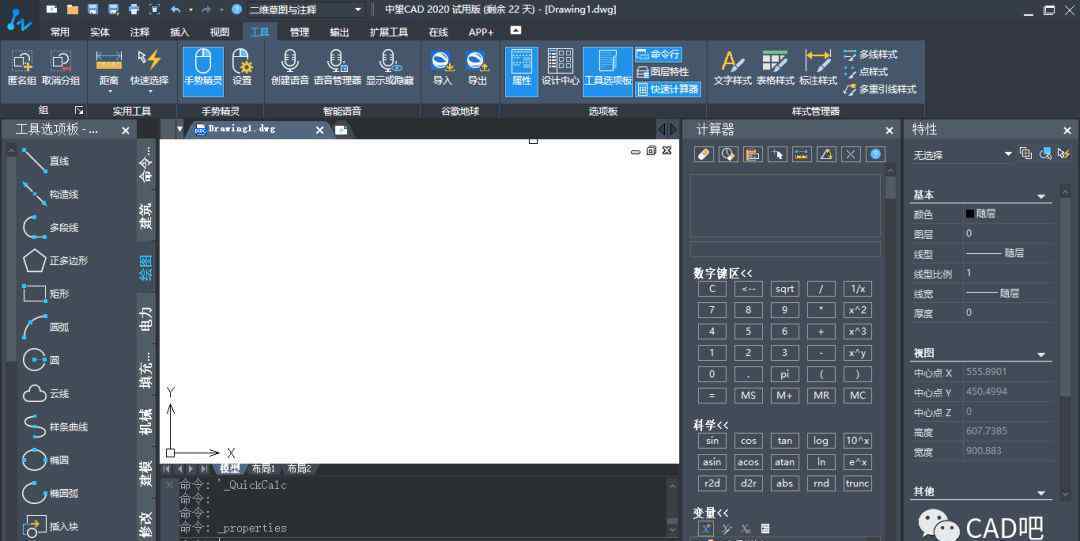The image size is (1080, 541).
Task: Open the 输出 ribbon tab
Action: pos(339,32)
